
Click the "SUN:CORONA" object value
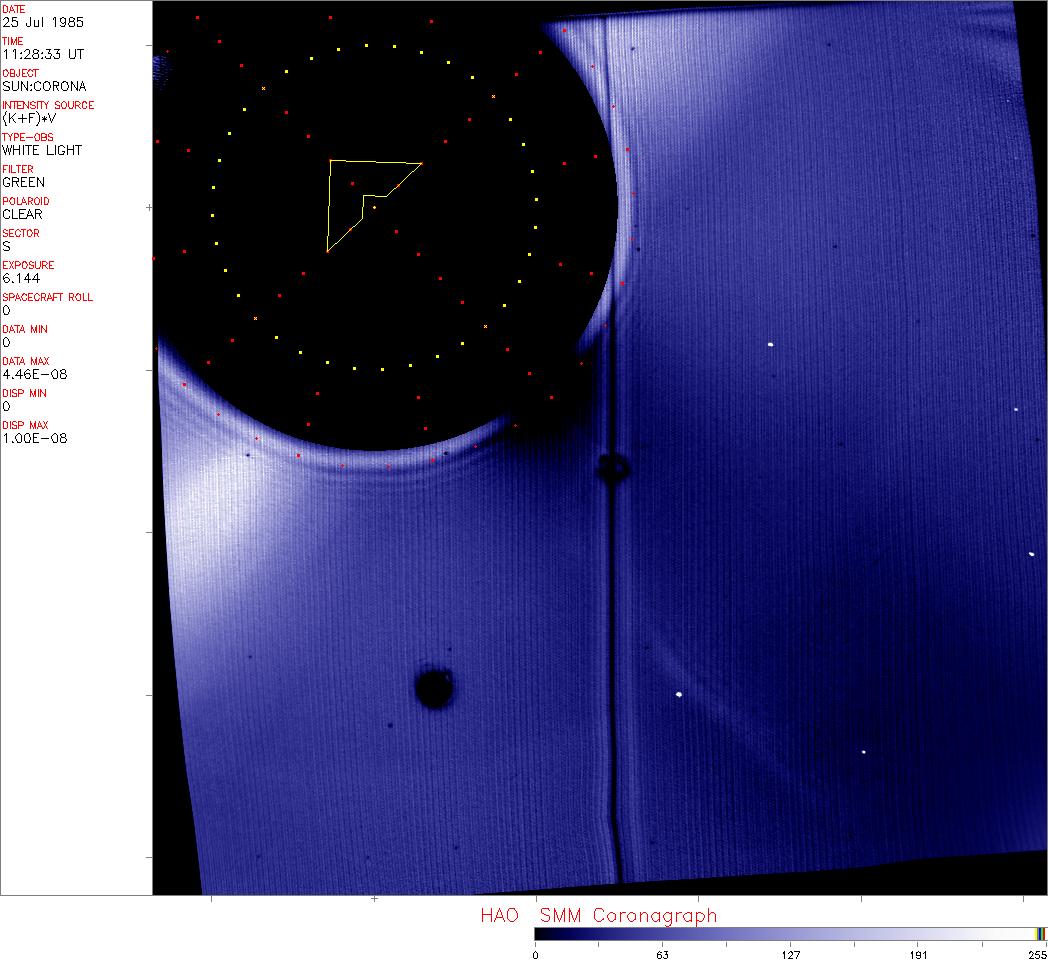click(44, 86)
